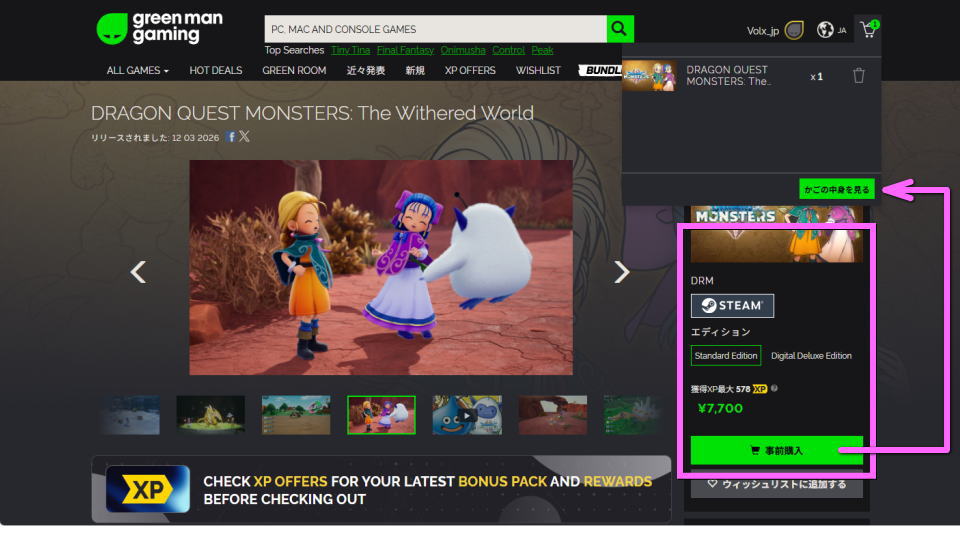Click the Control top search link
This screenshot has height=540, width=960.
(x=508, y=50)
